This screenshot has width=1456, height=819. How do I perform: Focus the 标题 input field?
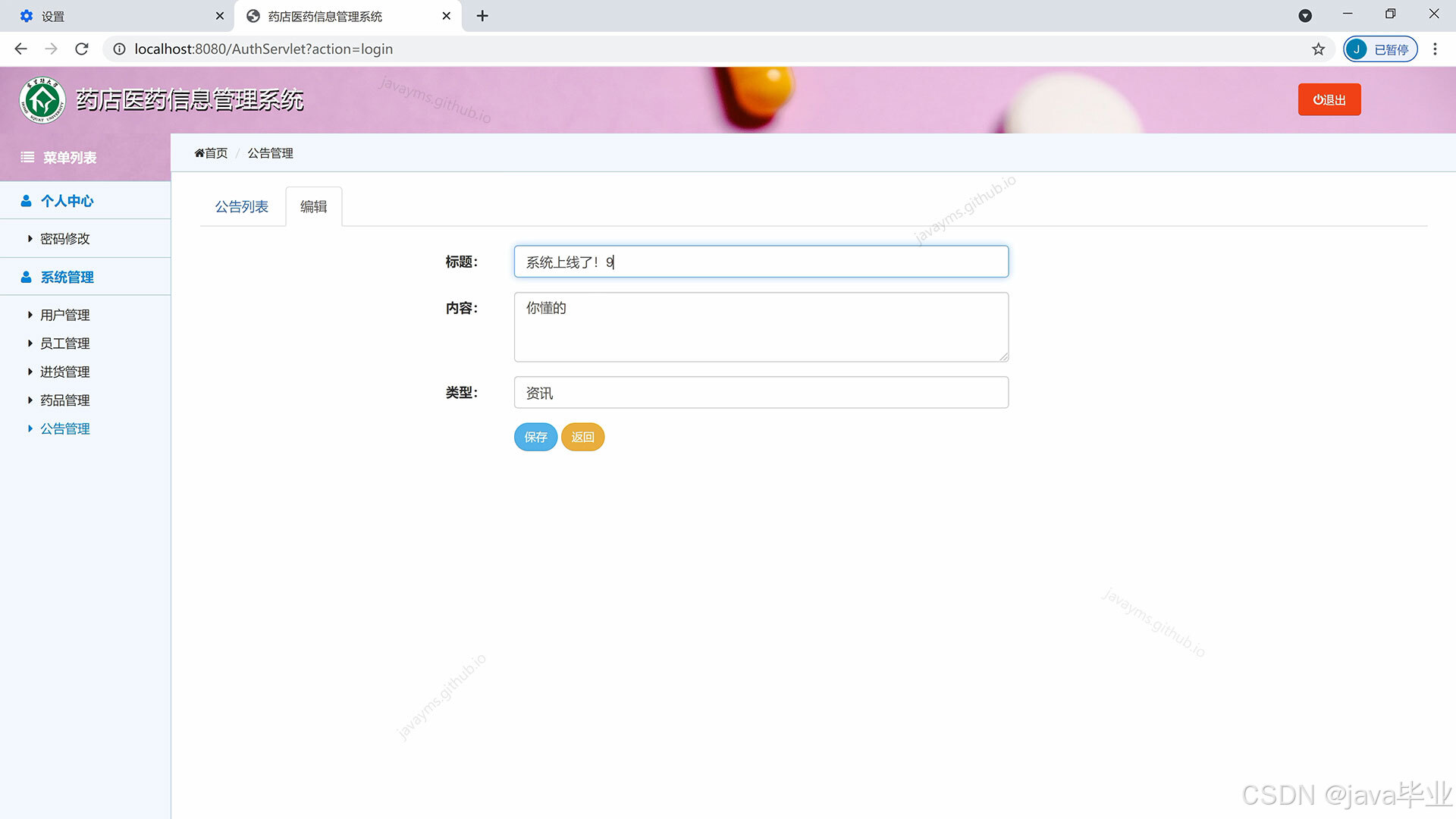point(761,262)
